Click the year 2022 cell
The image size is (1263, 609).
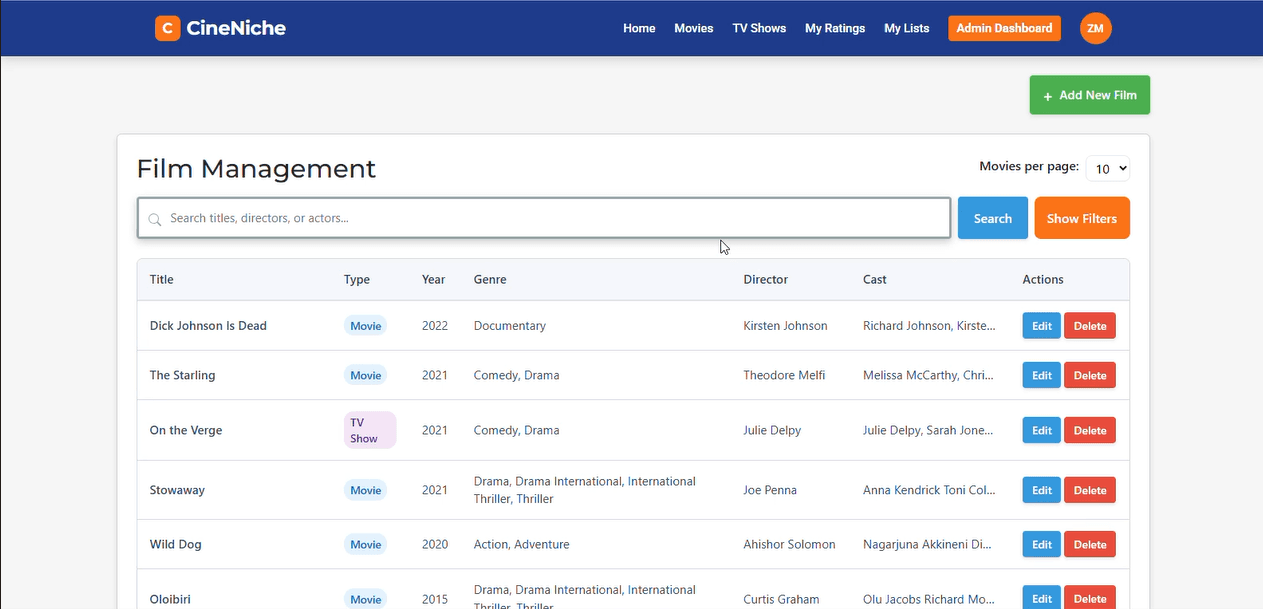click(435, 326)
